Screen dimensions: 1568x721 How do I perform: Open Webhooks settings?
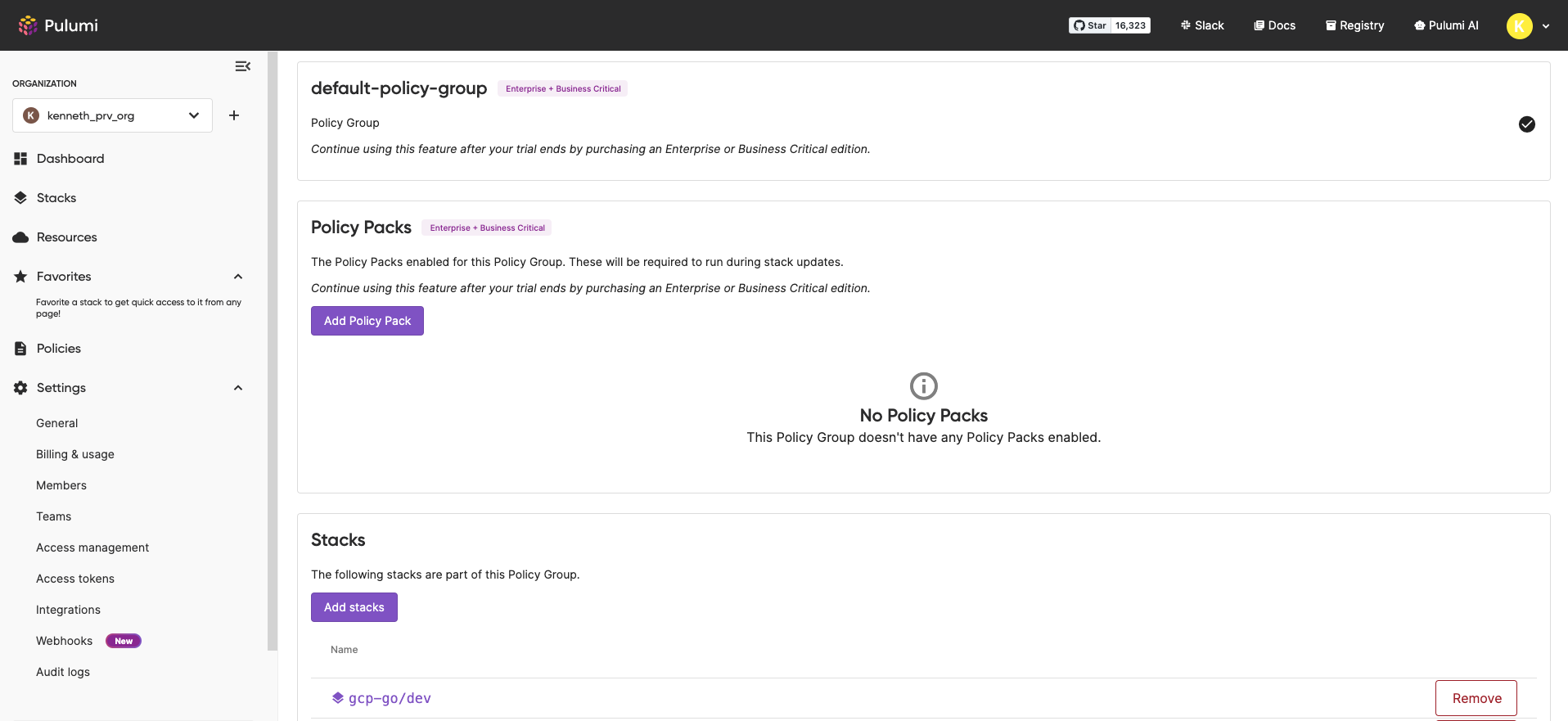pyautogui.click(x=64, y=641)
